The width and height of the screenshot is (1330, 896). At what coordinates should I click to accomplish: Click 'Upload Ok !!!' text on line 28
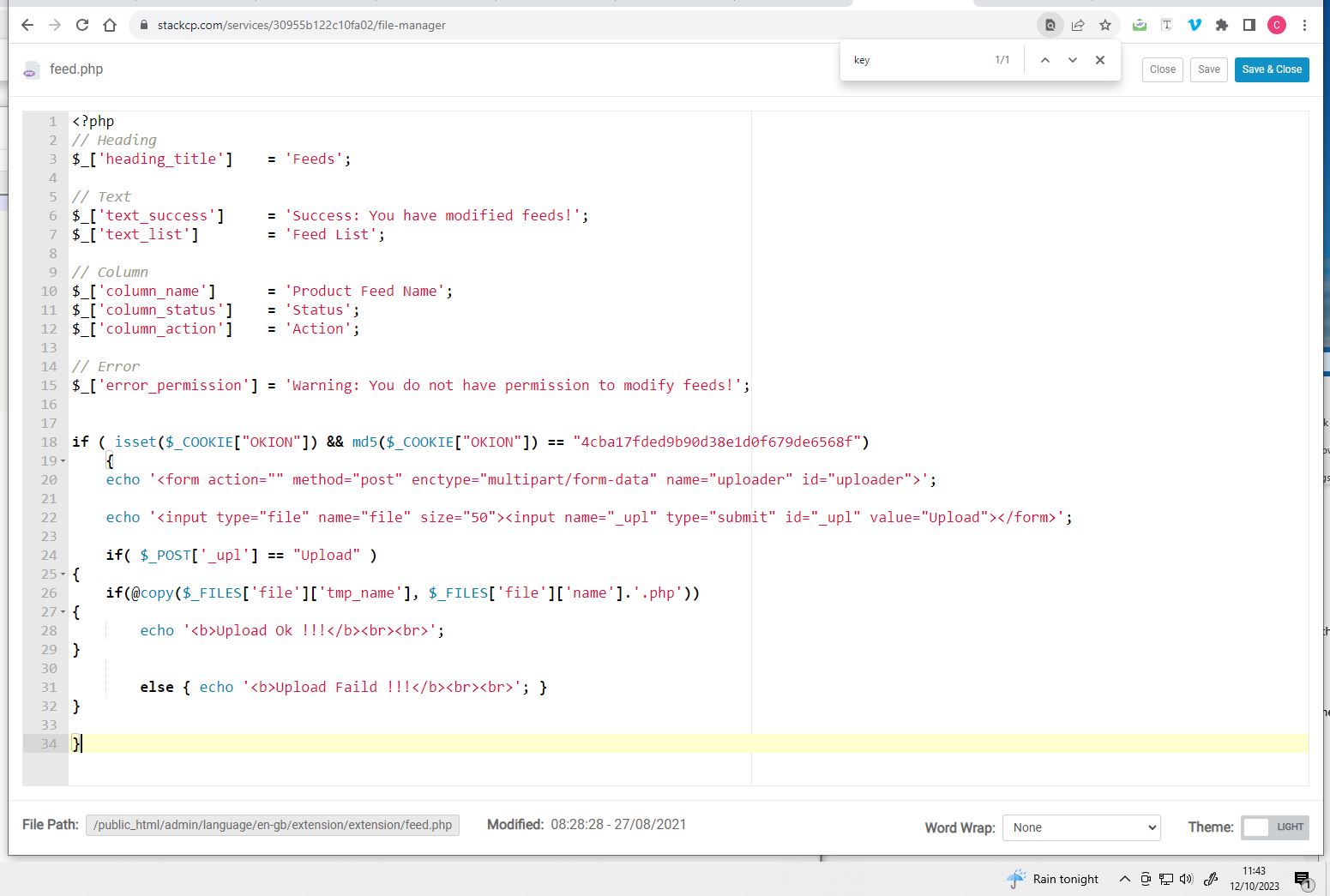click(x=271, y=630)
